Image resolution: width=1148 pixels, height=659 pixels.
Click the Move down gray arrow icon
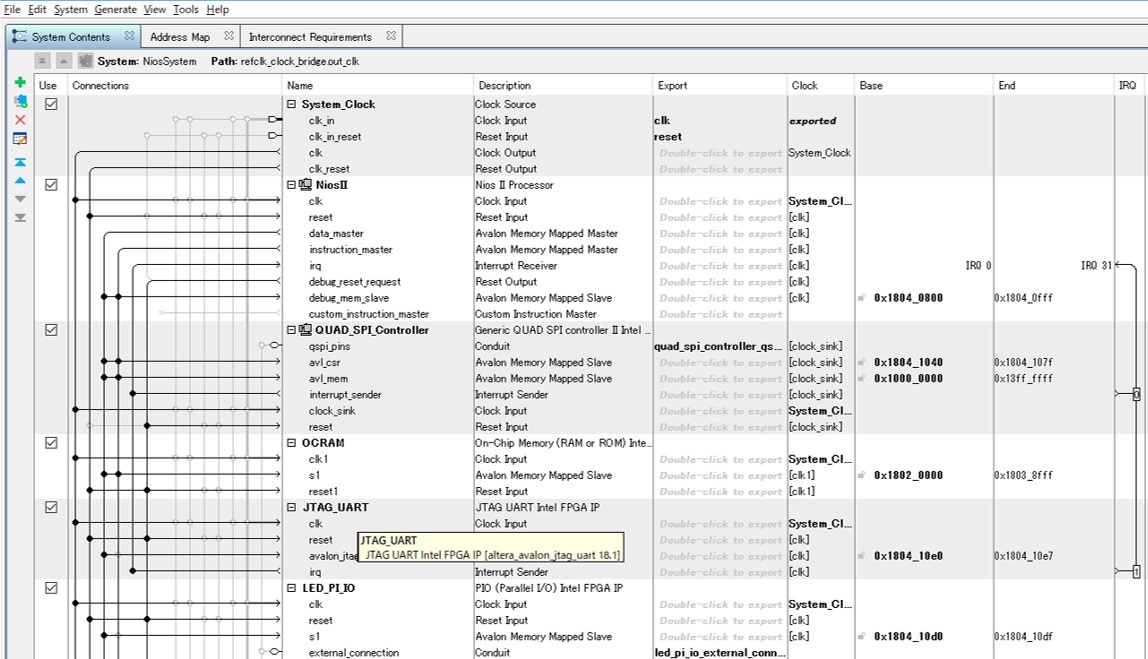pyautogui.click(x=20, y=199)
